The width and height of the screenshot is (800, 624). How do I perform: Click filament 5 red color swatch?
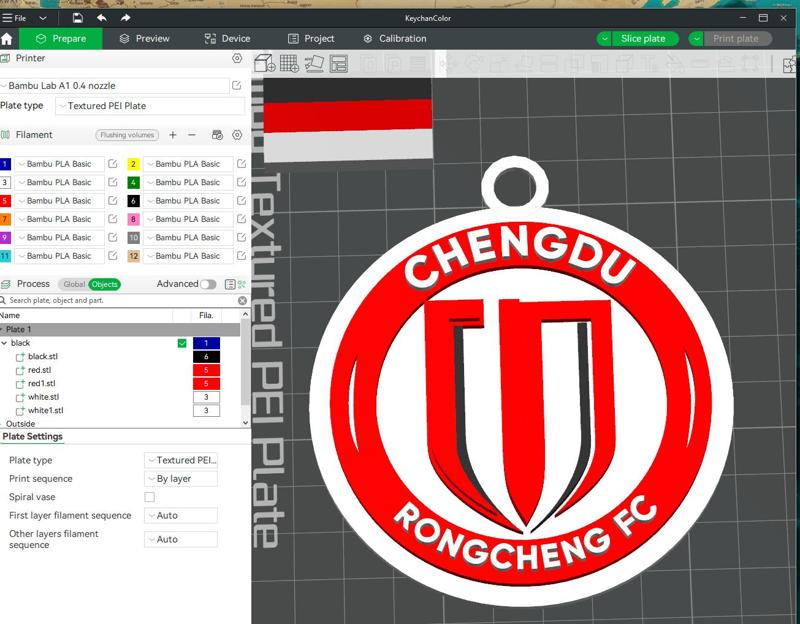pyautogui.click(x=5, y=201)
